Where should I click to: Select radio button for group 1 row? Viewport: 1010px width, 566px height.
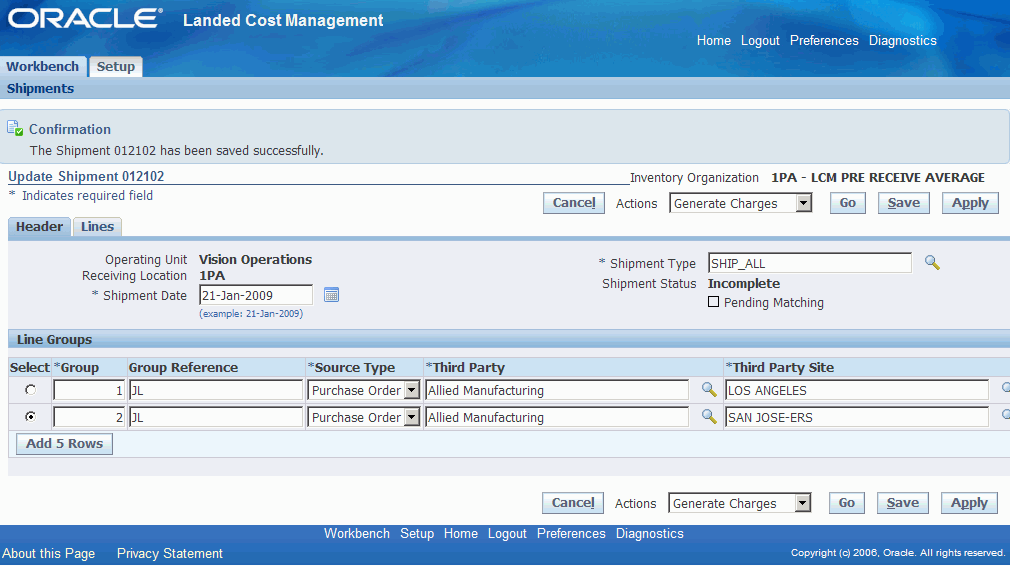pyautogui.click(x=30, y=390)
